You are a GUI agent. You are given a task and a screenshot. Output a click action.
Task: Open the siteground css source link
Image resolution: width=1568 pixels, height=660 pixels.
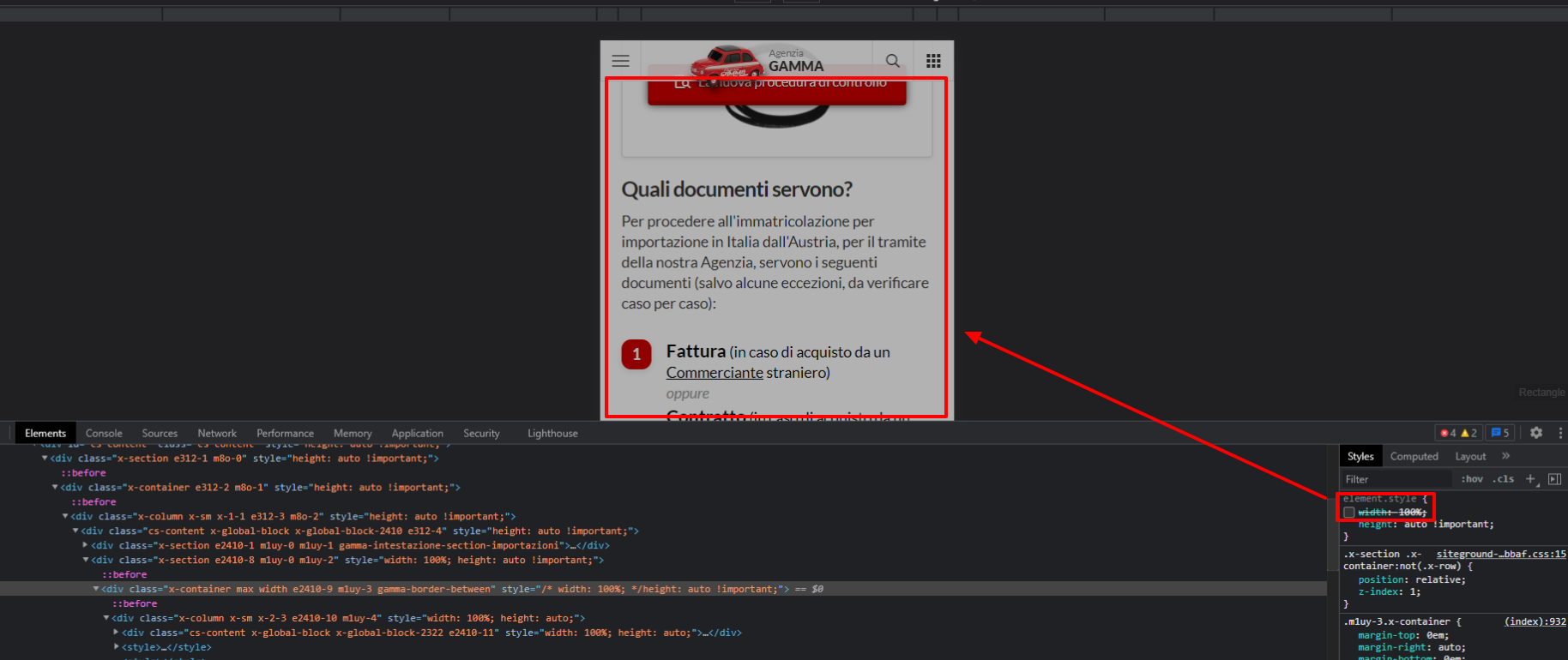coord(1500,554)
